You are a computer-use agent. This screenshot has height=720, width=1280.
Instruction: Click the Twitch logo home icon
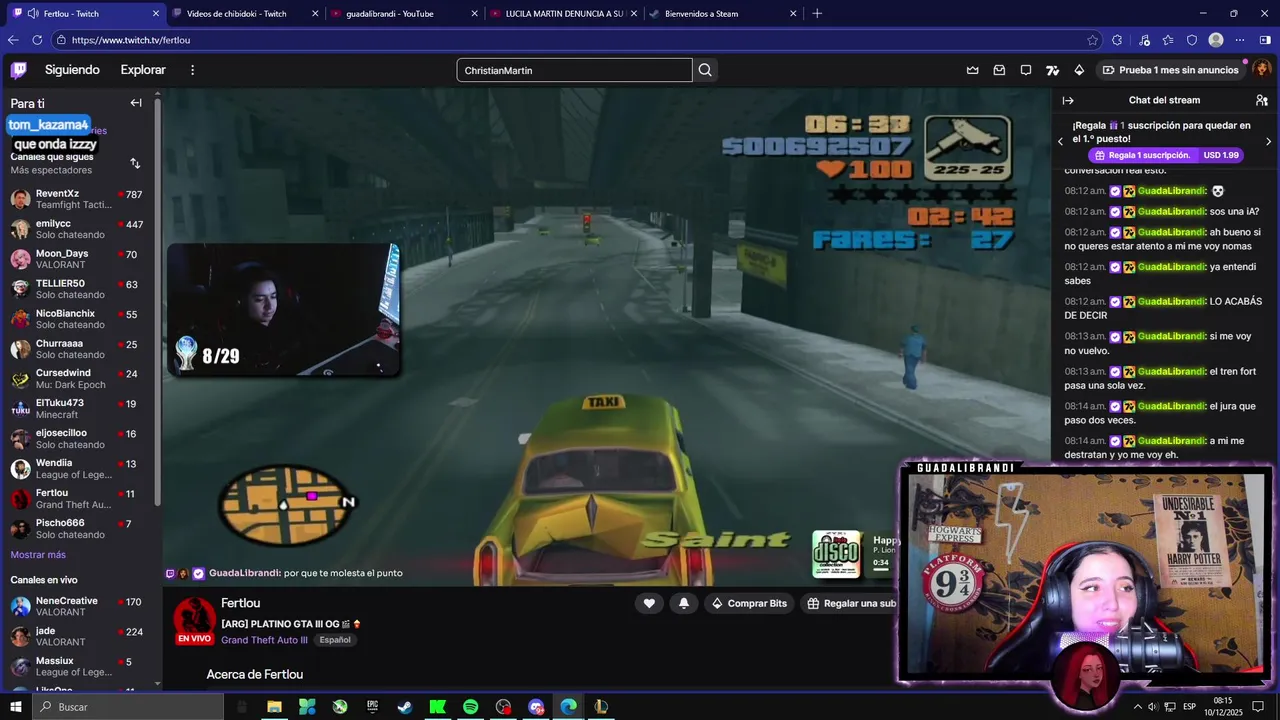[19, 70]
